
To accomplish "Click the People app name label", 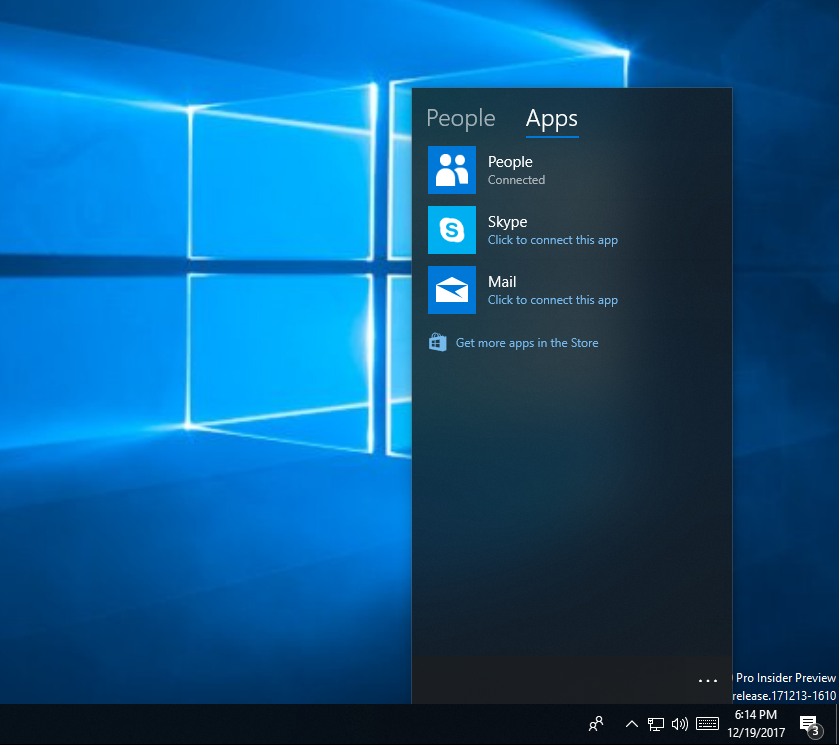I will [x=510, y=162].
